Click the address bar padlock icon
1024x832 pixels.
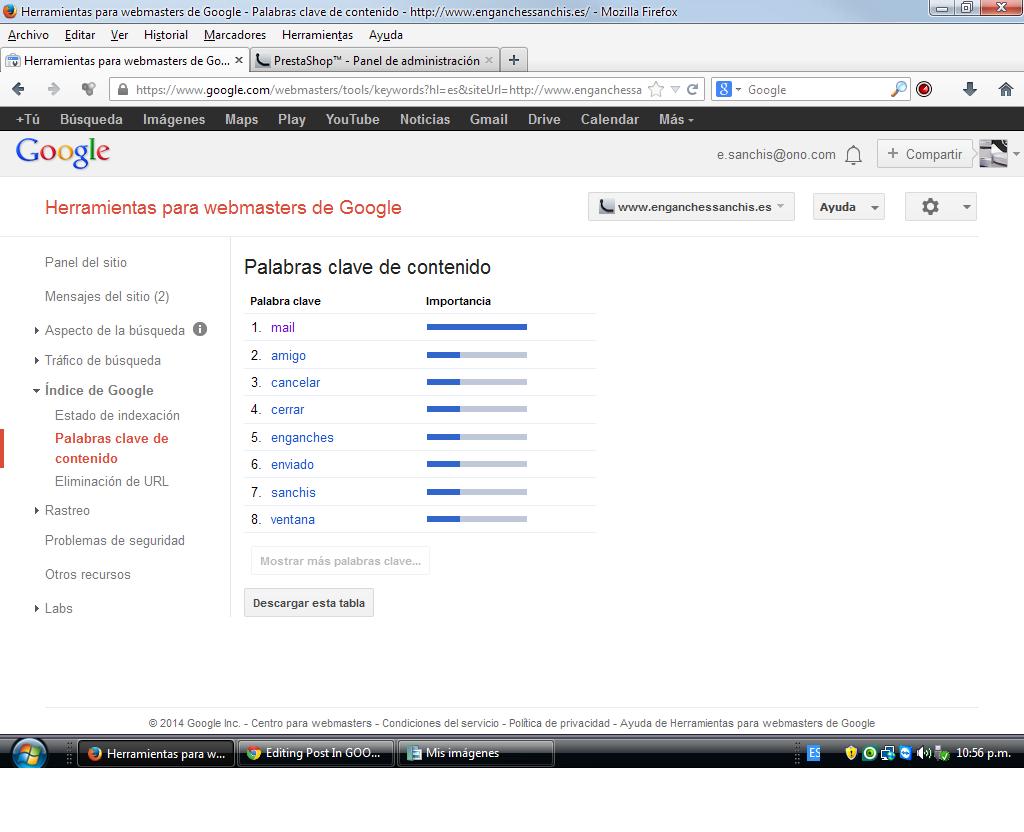tap(122, 89)
